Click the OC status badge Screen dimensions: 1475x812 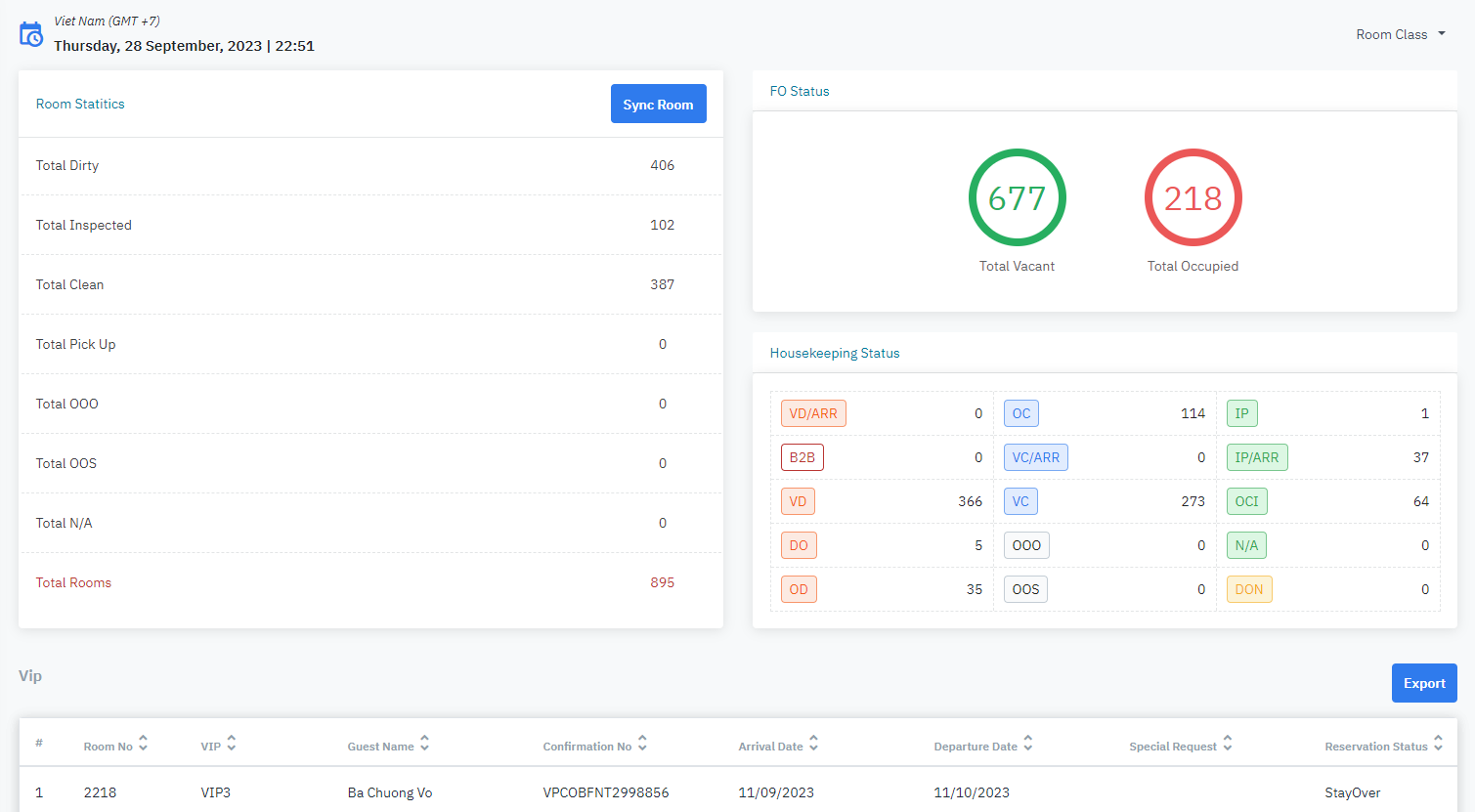[x=1020, y=413]
